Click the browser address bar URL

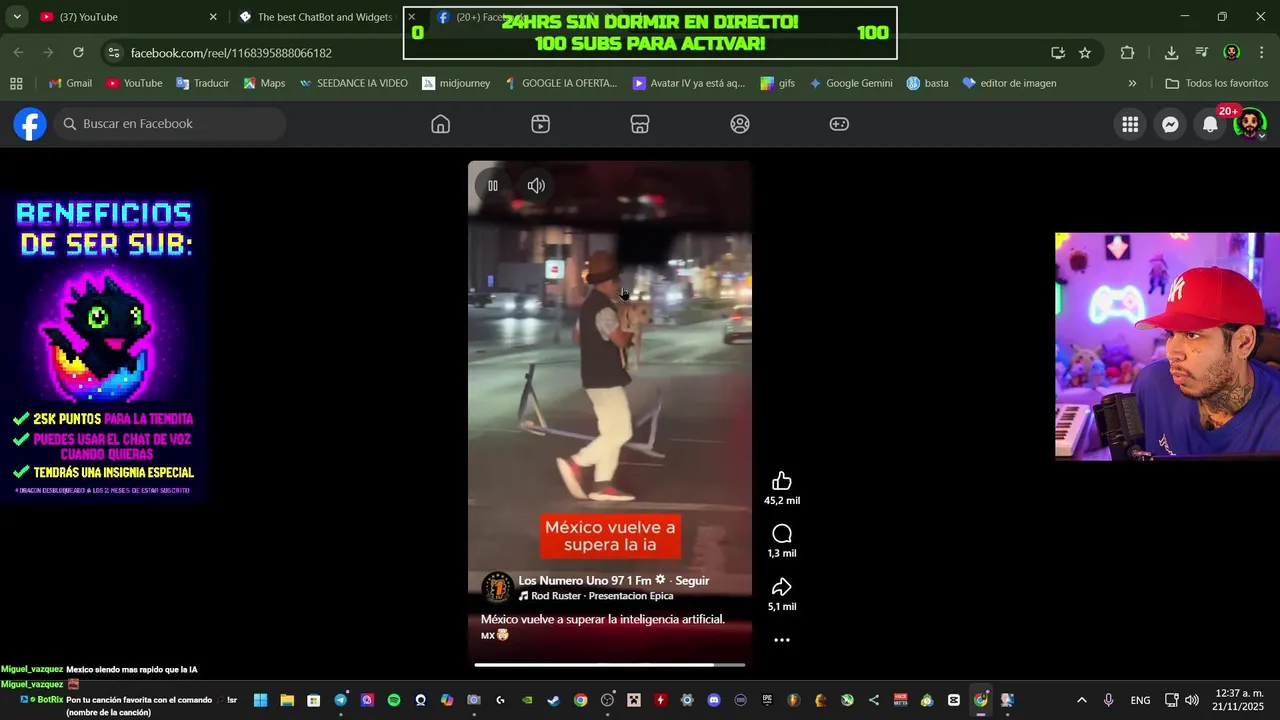(231, 53)
